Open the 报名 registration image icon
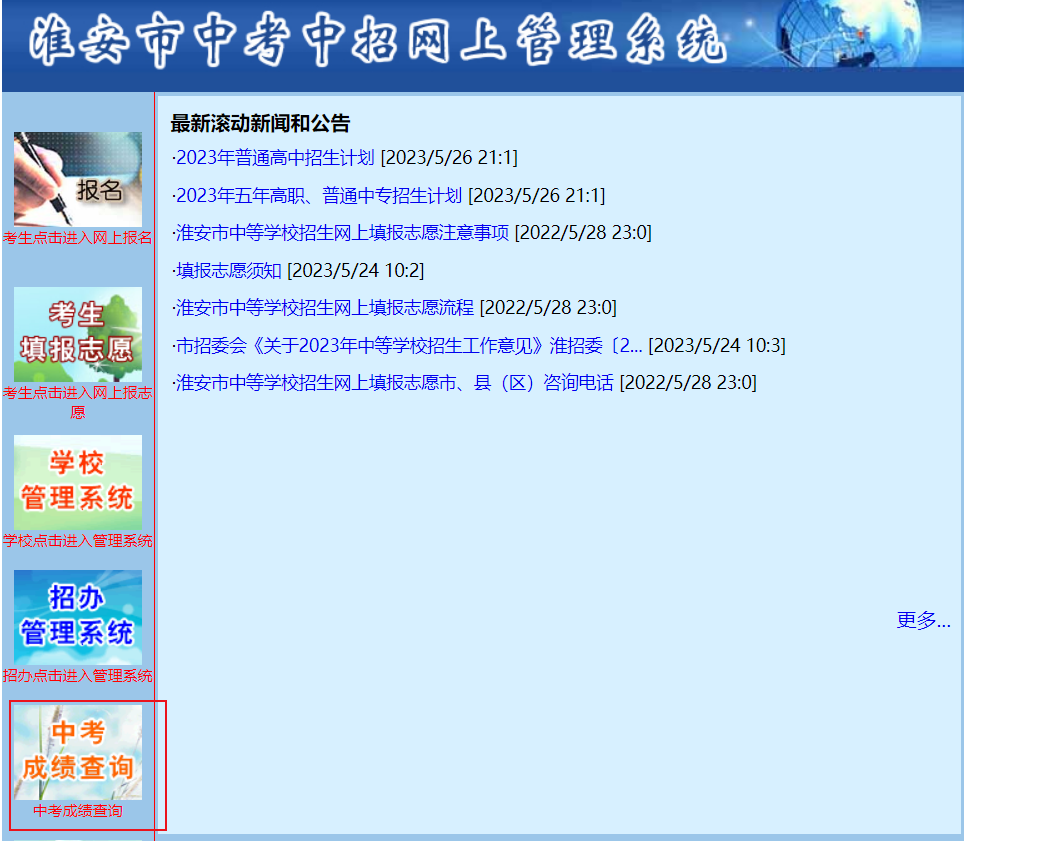Screen dimensions: 1056x841 click(78, 179)
